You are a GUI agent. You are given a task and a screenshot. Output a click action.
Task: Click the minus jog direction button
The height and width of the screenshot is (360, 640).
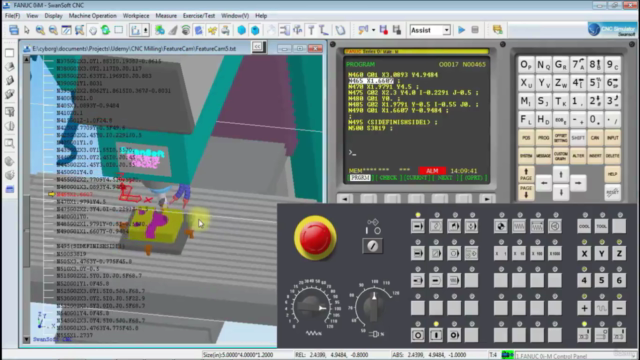coord(619,308)
